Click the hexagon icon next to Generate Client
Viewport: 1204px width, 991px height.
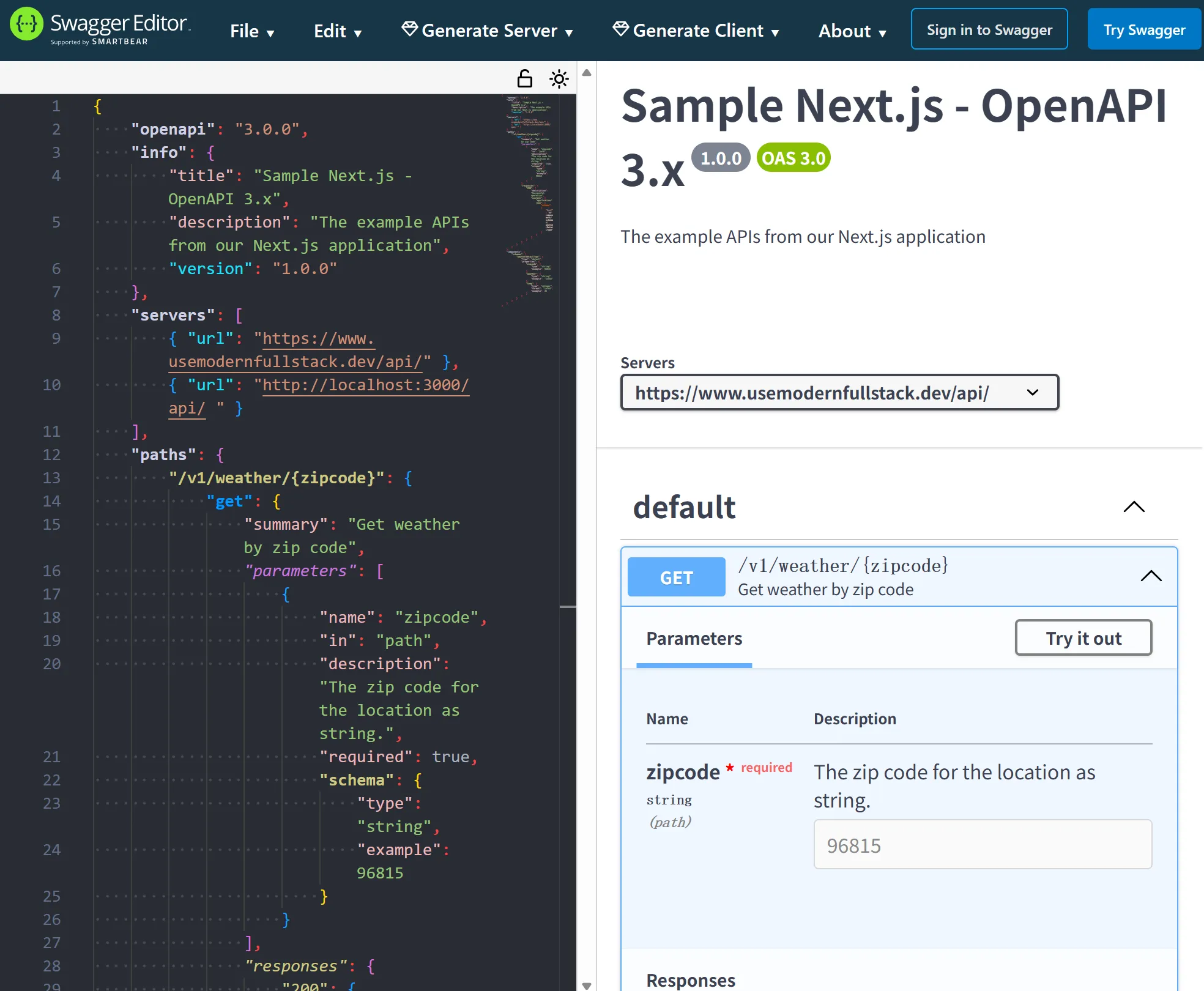point(620,28)
